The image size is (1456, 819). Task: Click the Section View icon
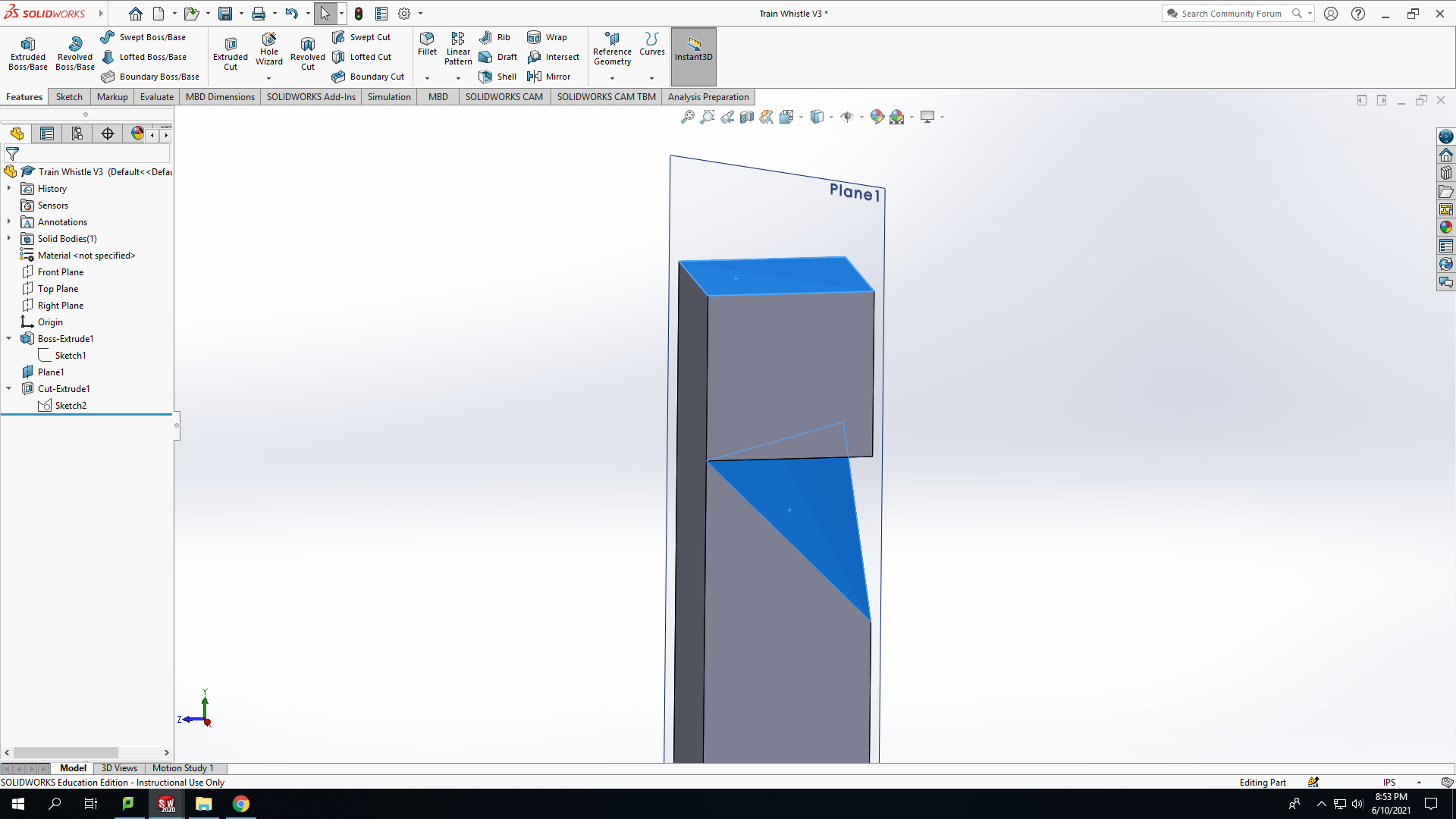(x=747, y=117)
